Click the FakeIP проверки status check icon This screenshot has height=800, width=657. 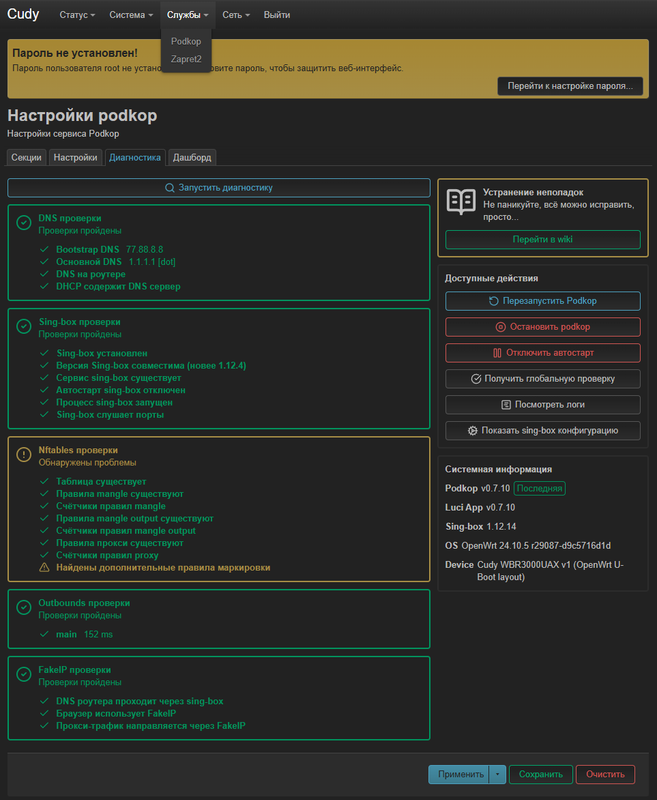23,674
